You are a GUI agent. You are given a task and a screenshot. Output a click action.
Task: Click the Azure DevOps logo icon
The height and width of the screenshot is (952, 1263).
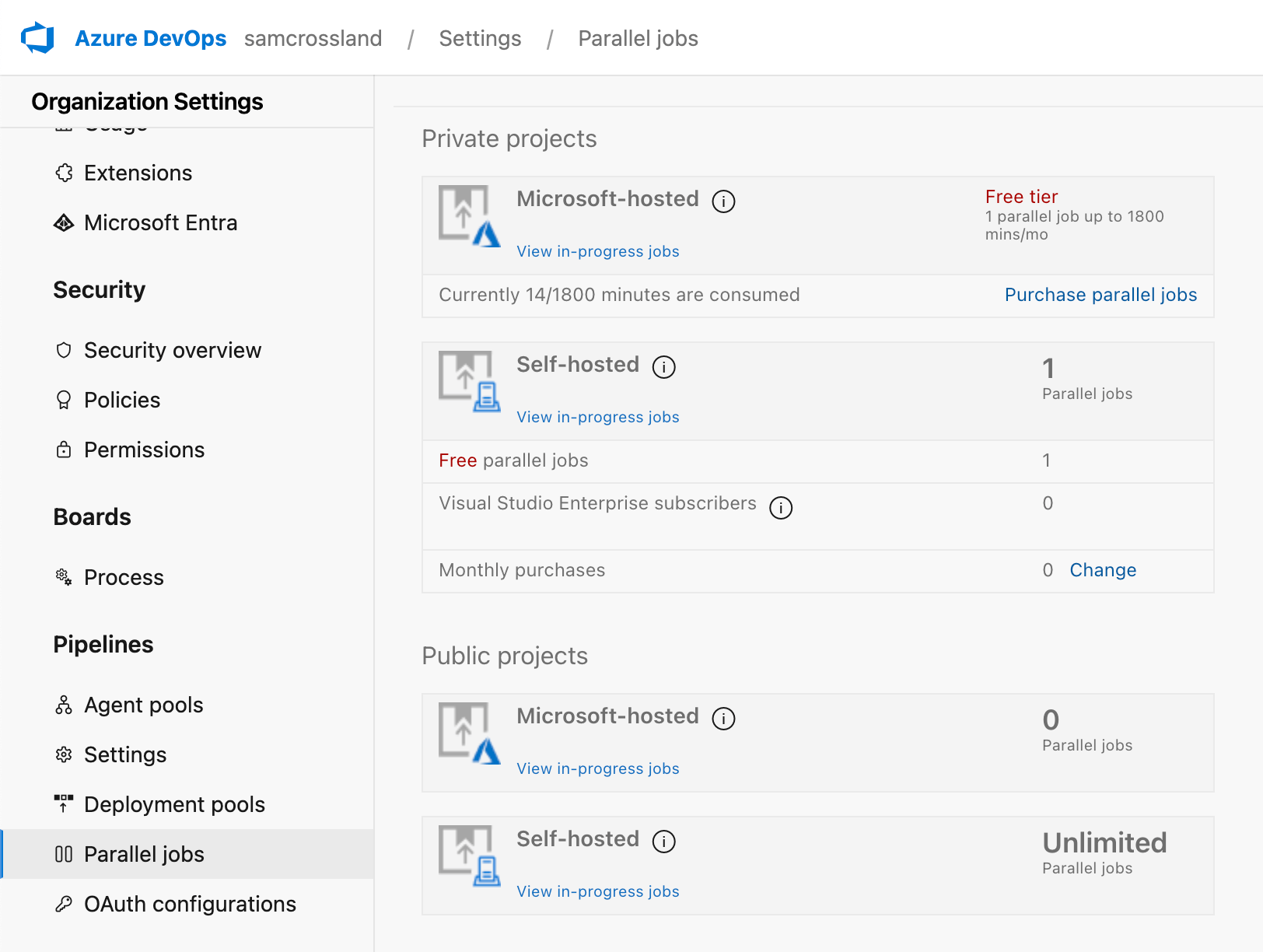pyautogui.click(x=37, y=37)
